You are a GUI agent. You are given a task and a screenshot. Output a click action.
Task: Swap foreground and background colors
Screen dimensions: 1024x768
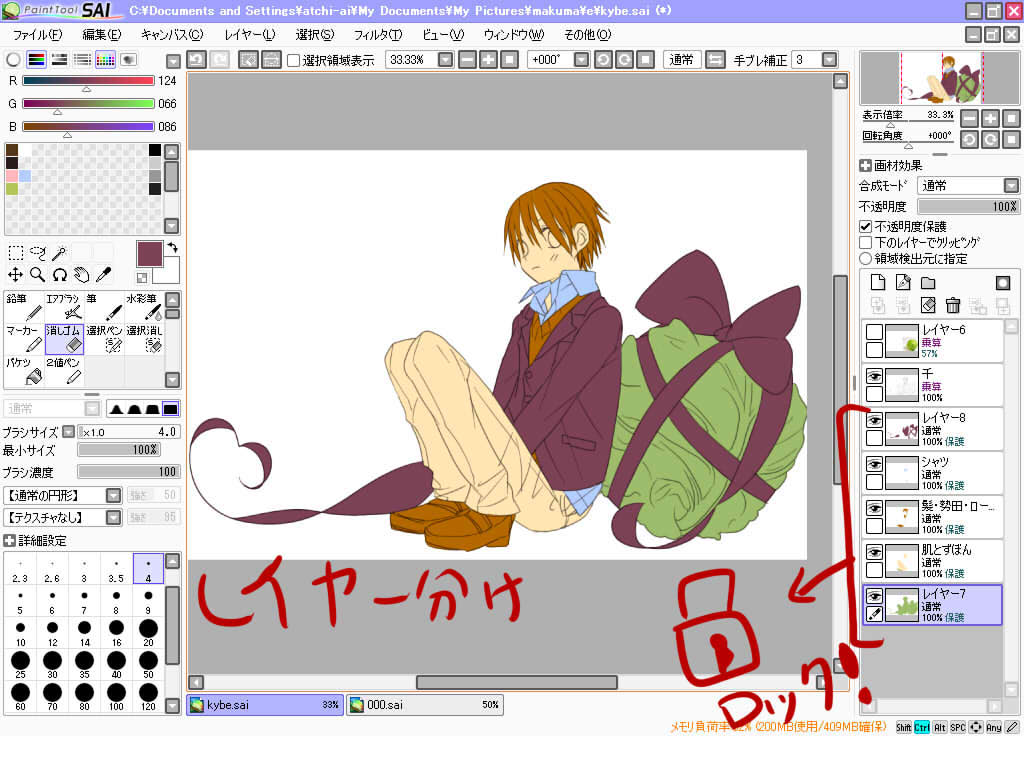[x=172, y=248]
